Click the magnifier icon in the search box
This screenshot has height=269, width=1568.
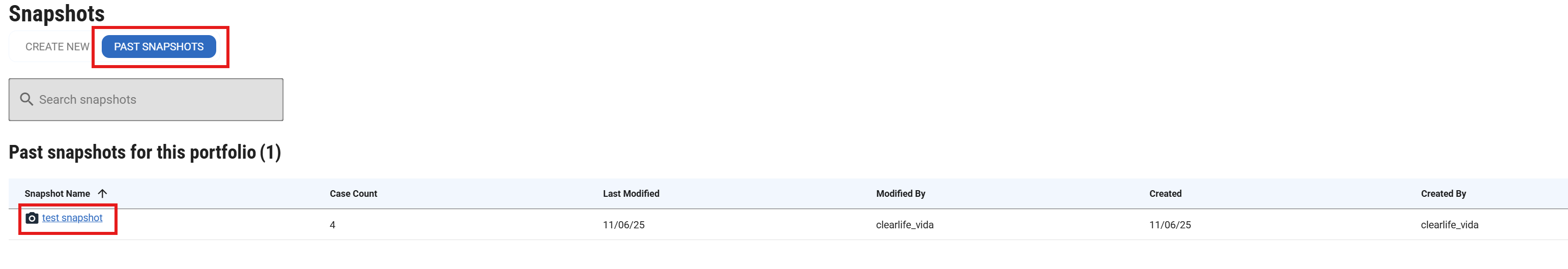(x=26, y=99)
